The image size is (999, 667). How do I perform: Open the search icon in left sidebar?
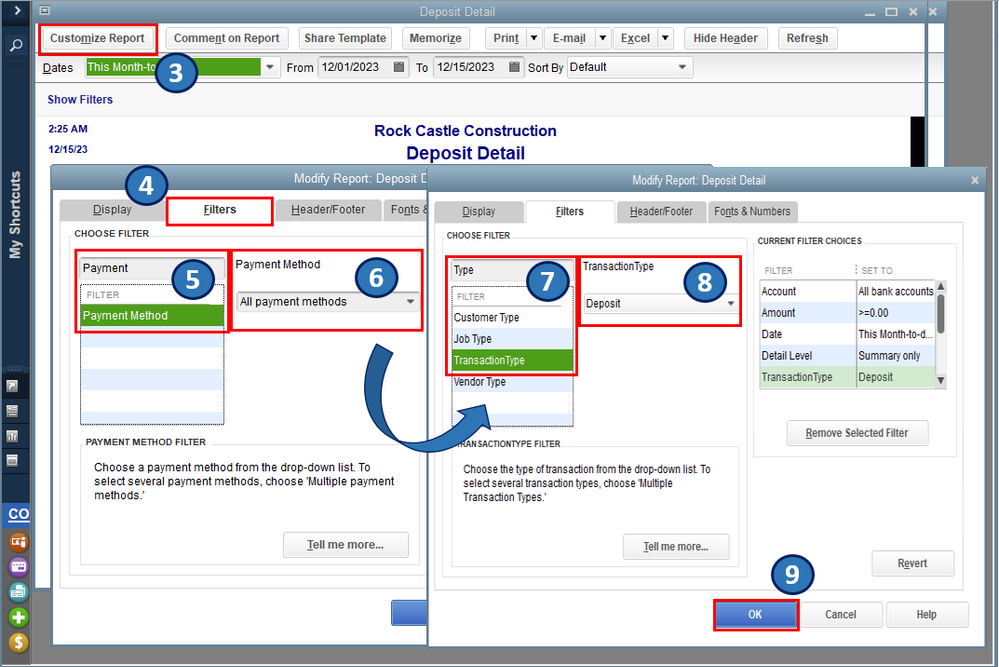16,45
